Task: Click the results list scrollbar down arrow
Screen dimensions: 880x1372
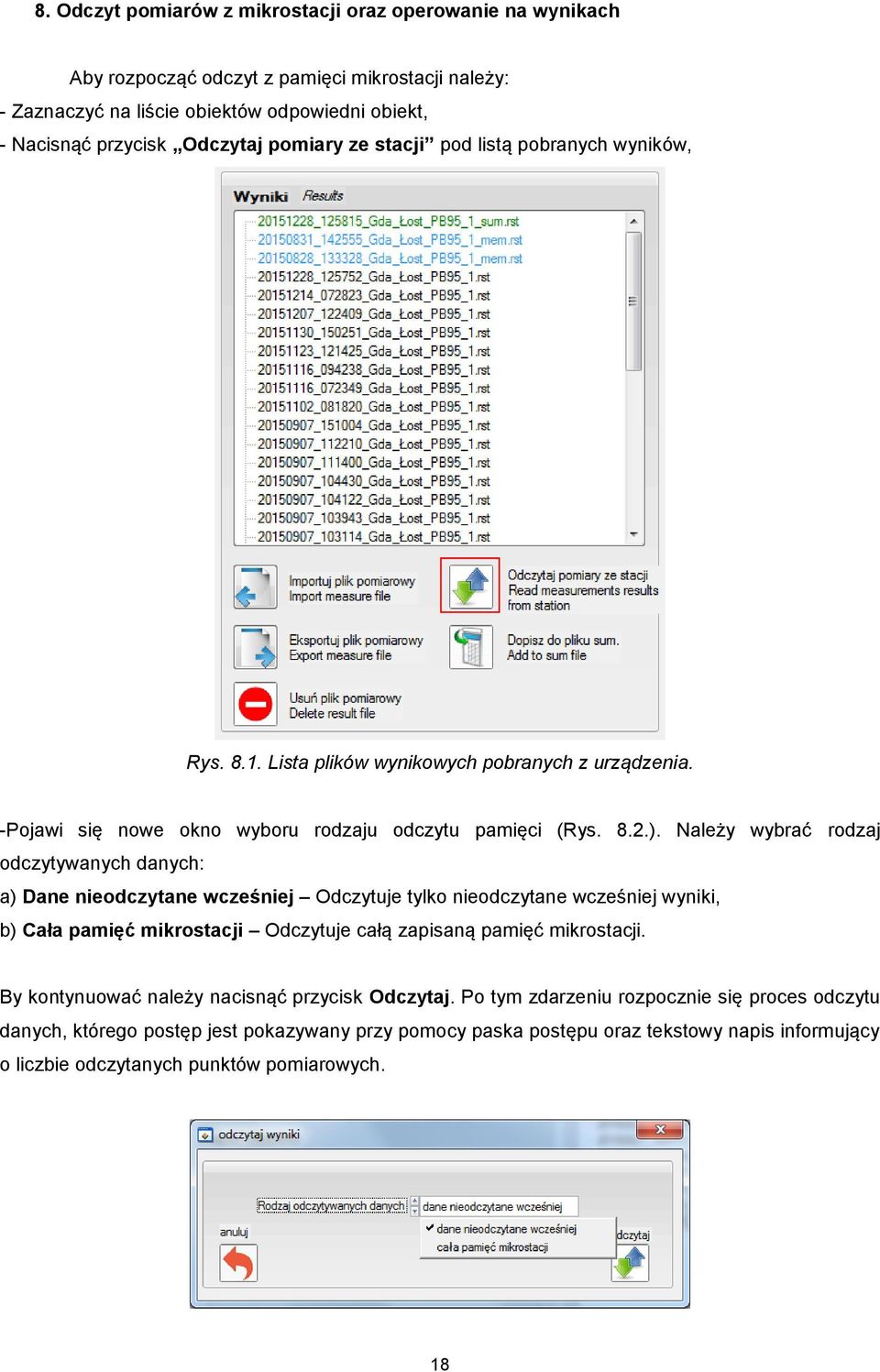Action: point(633,535)
